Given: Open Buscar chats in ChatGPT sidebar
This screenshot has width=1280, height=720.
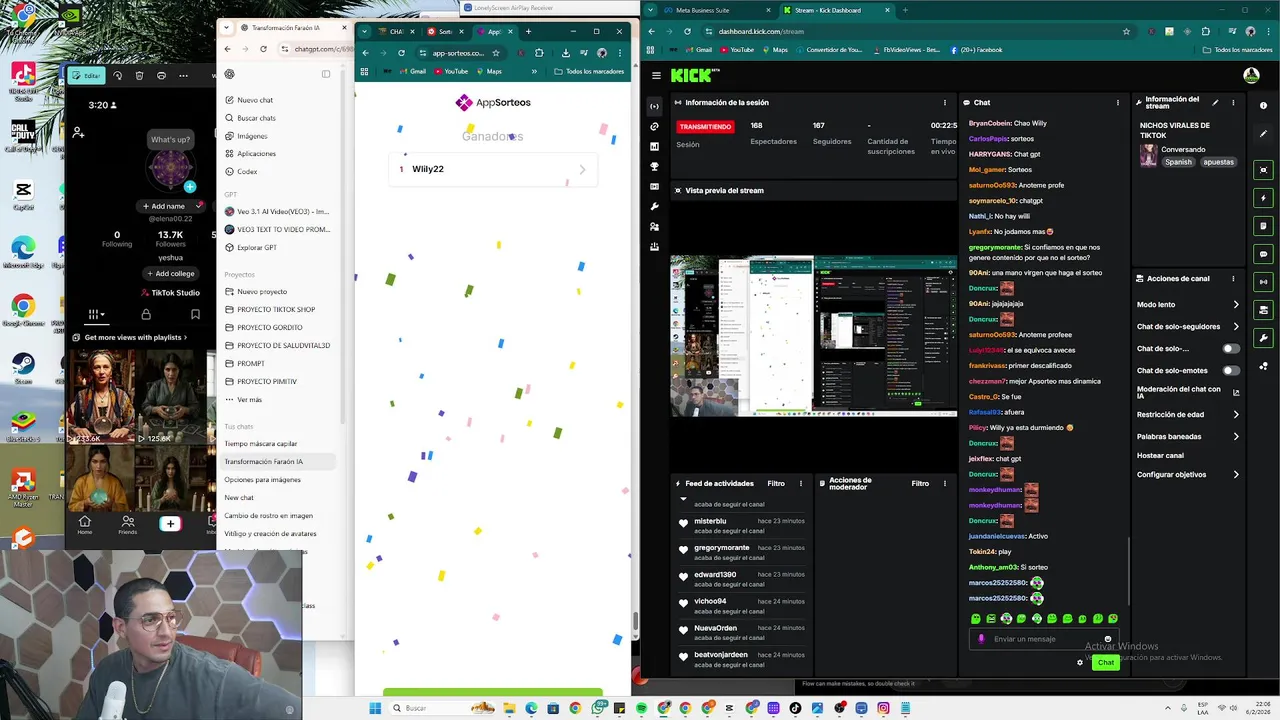Looking at the screenshot, I should (x=256, y=118).
